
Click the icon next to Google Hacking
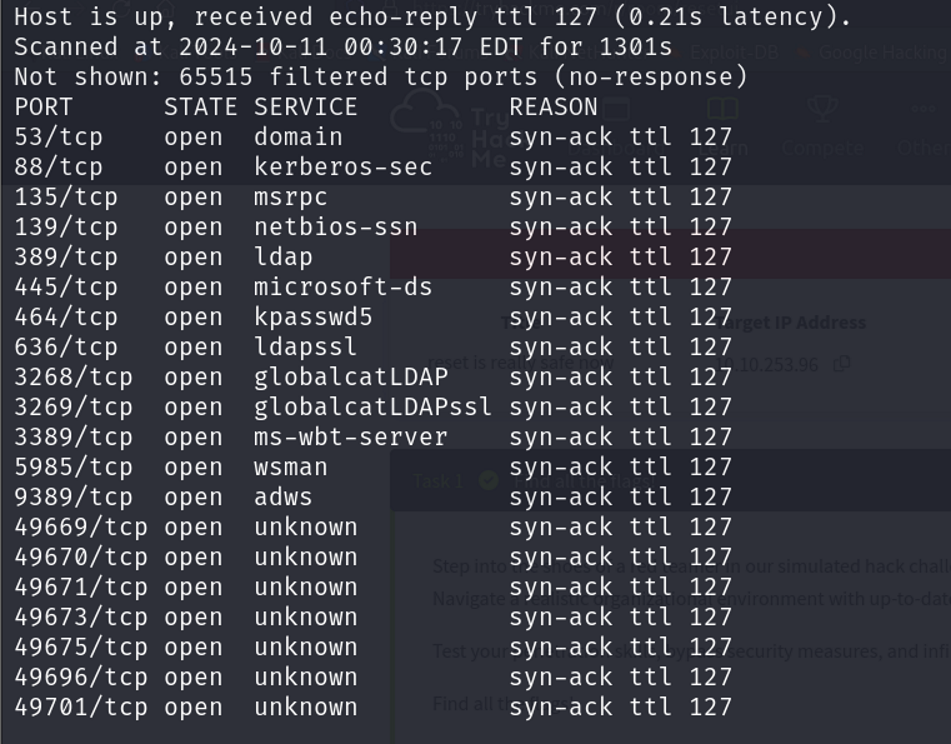click(x=803, y=52)
